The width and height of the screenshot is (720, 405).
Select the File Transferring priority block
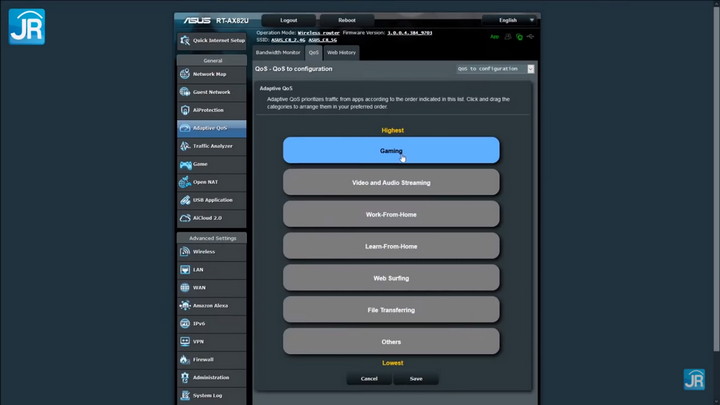pos(391,310)
